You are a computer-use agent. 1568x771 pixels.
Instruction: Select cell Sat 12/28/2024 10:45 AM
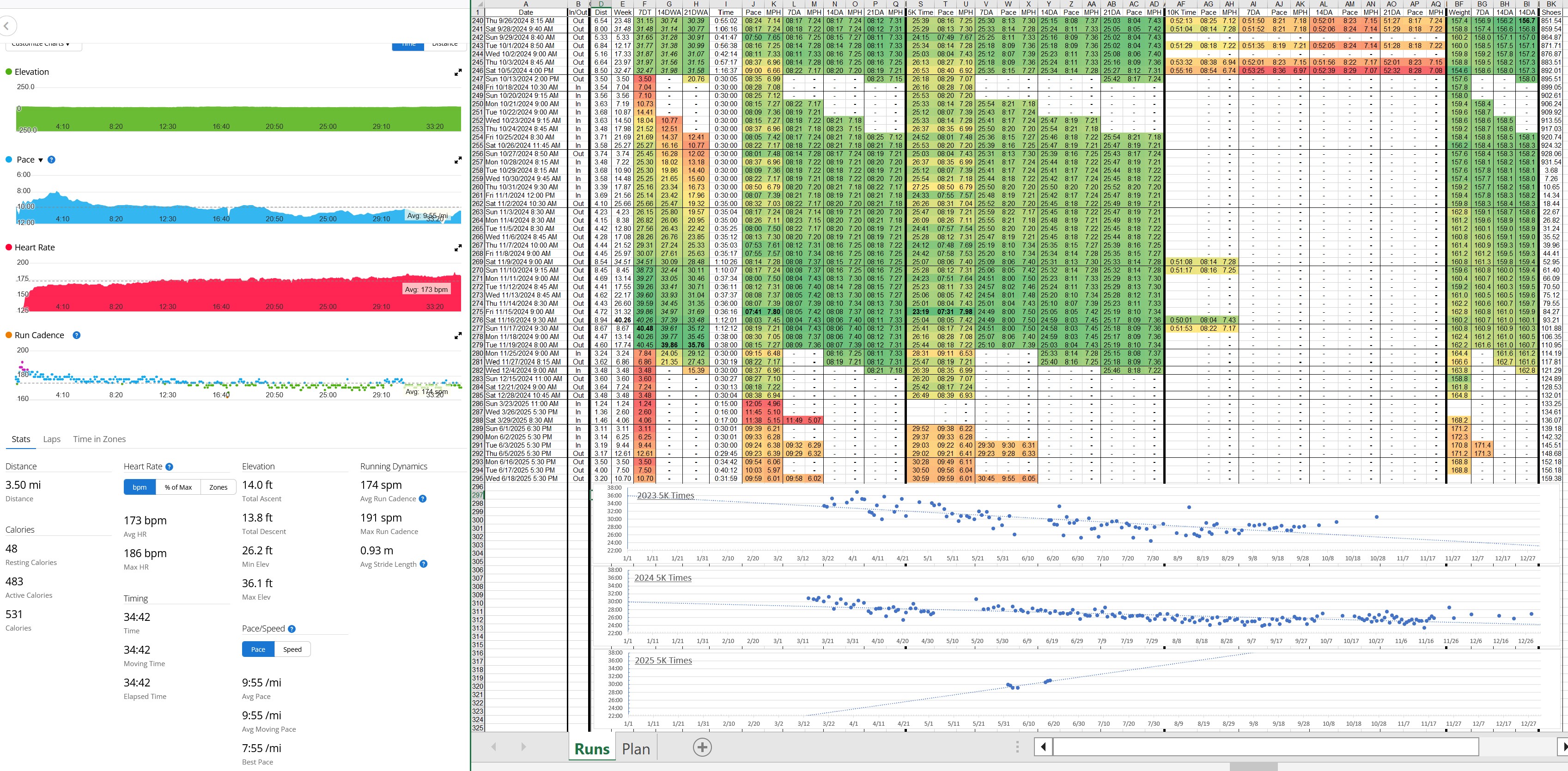(x=525, y=395)
